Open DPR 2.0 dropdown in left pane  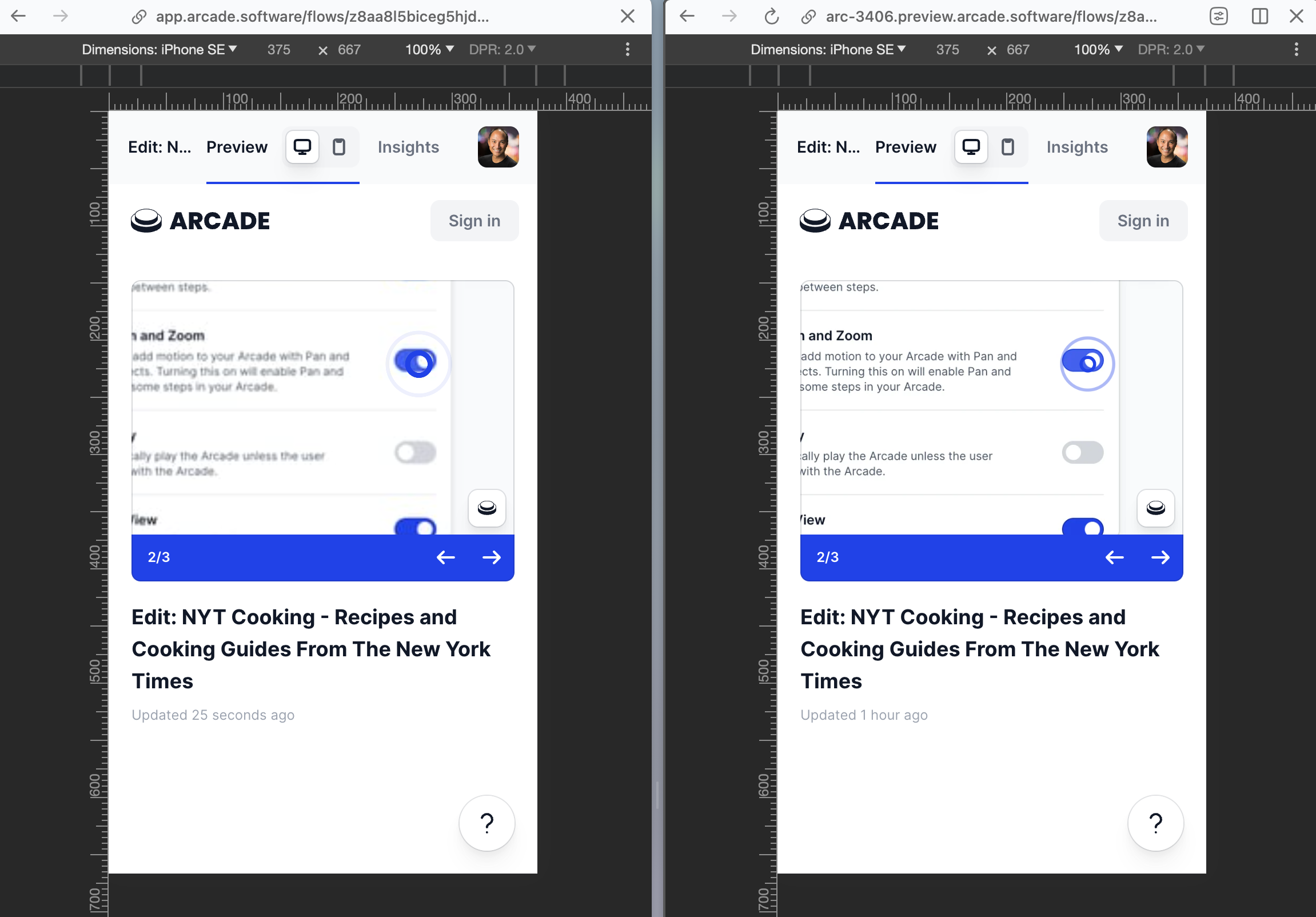point(502,50)
